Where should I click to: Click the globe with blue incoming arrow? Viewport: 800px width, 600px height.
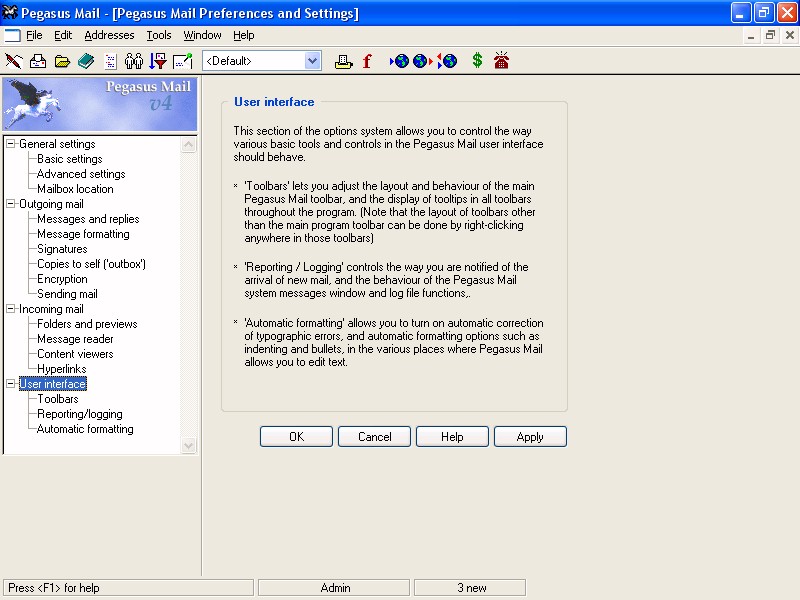399,61
